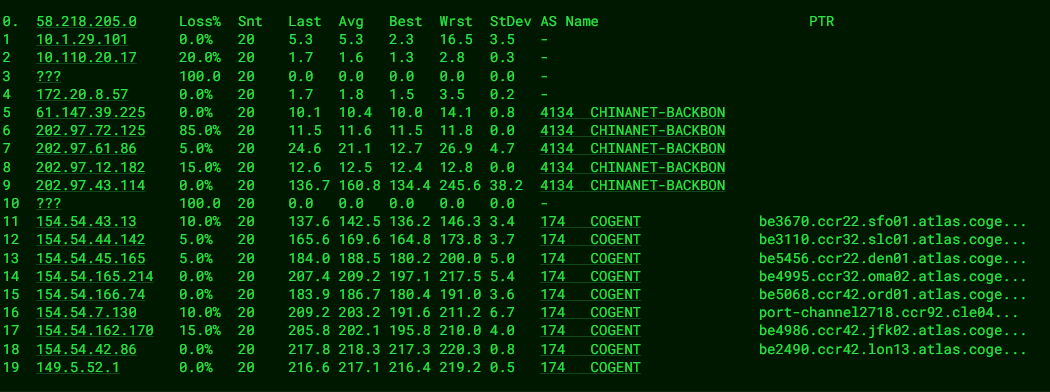Click the 154.54.165.214 IP link
1050x392 pixels.
[x=94, y=276]
